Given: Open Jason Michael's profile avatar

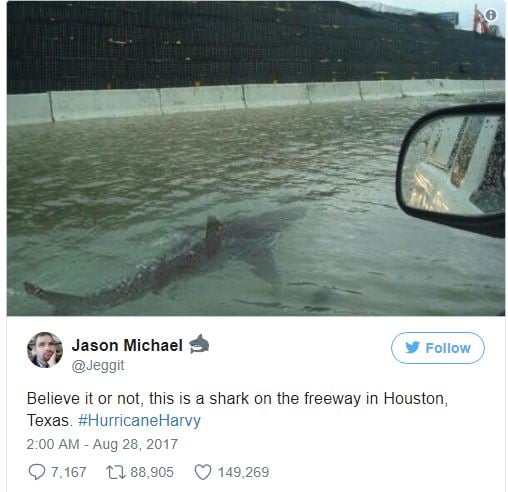Looking at the screenshot, I should coord(45,350).
